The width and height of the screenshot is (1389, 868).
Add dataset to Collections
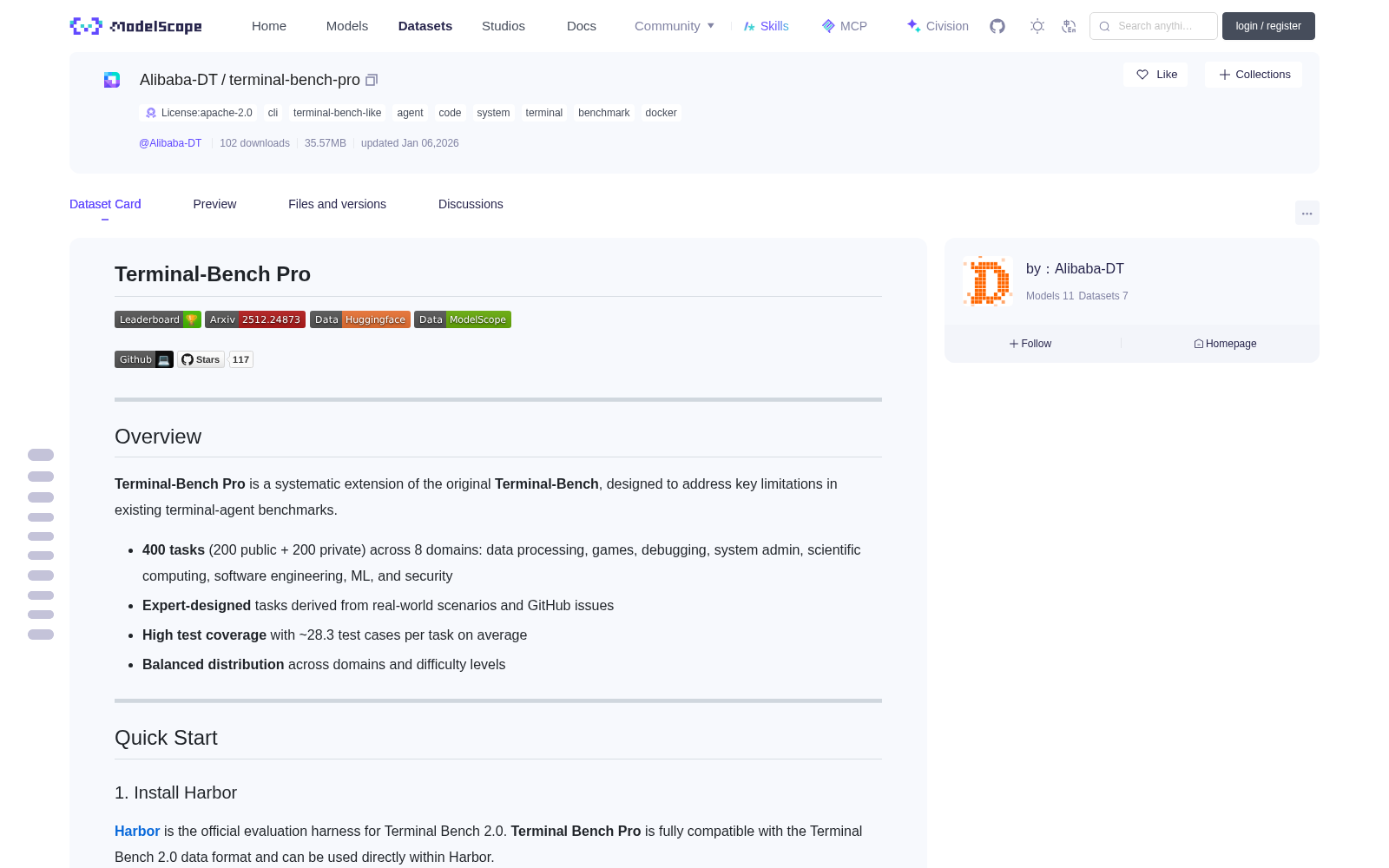tap(1254, 75)
